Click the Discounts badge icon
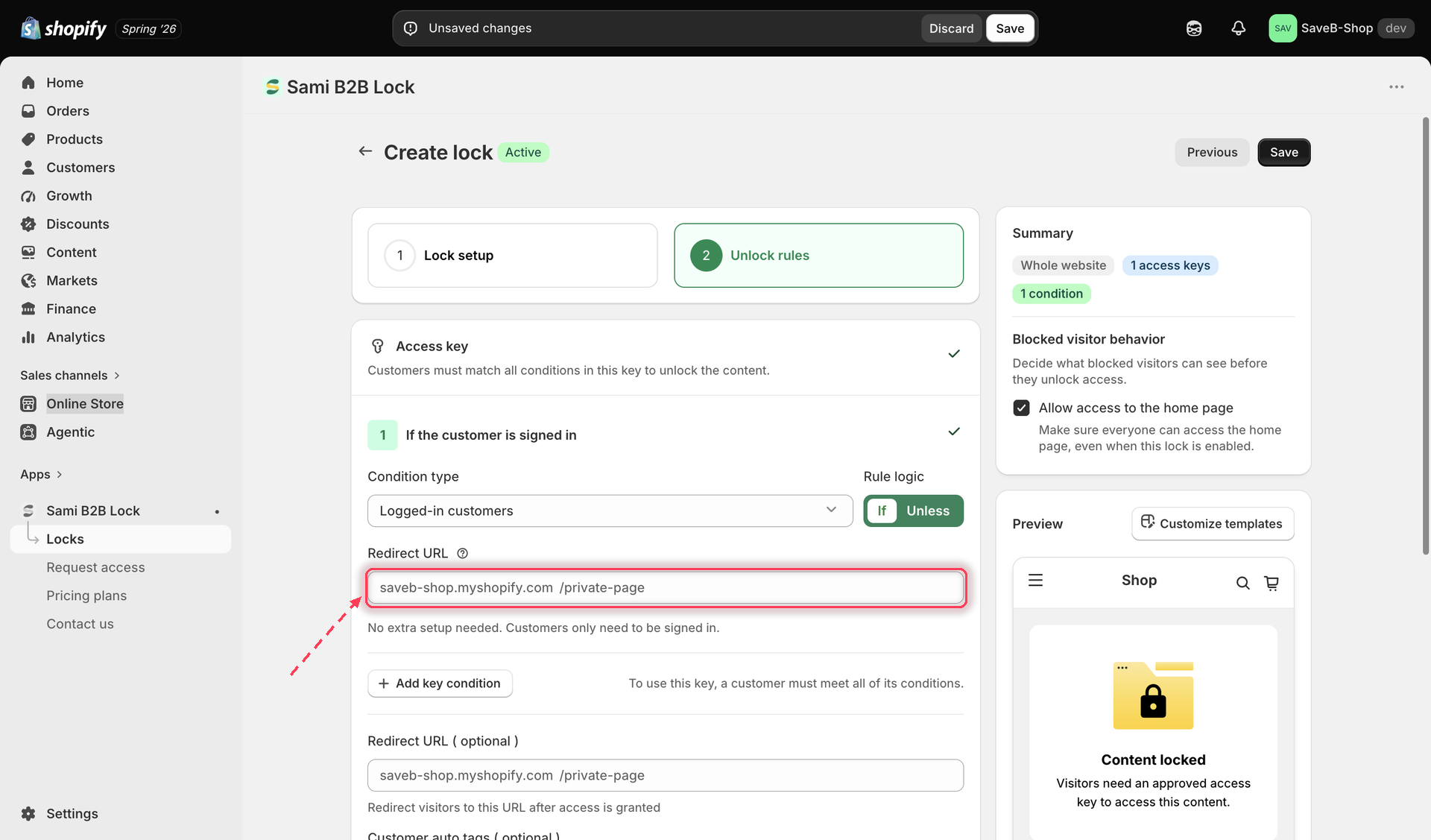 tap(28, 224)
